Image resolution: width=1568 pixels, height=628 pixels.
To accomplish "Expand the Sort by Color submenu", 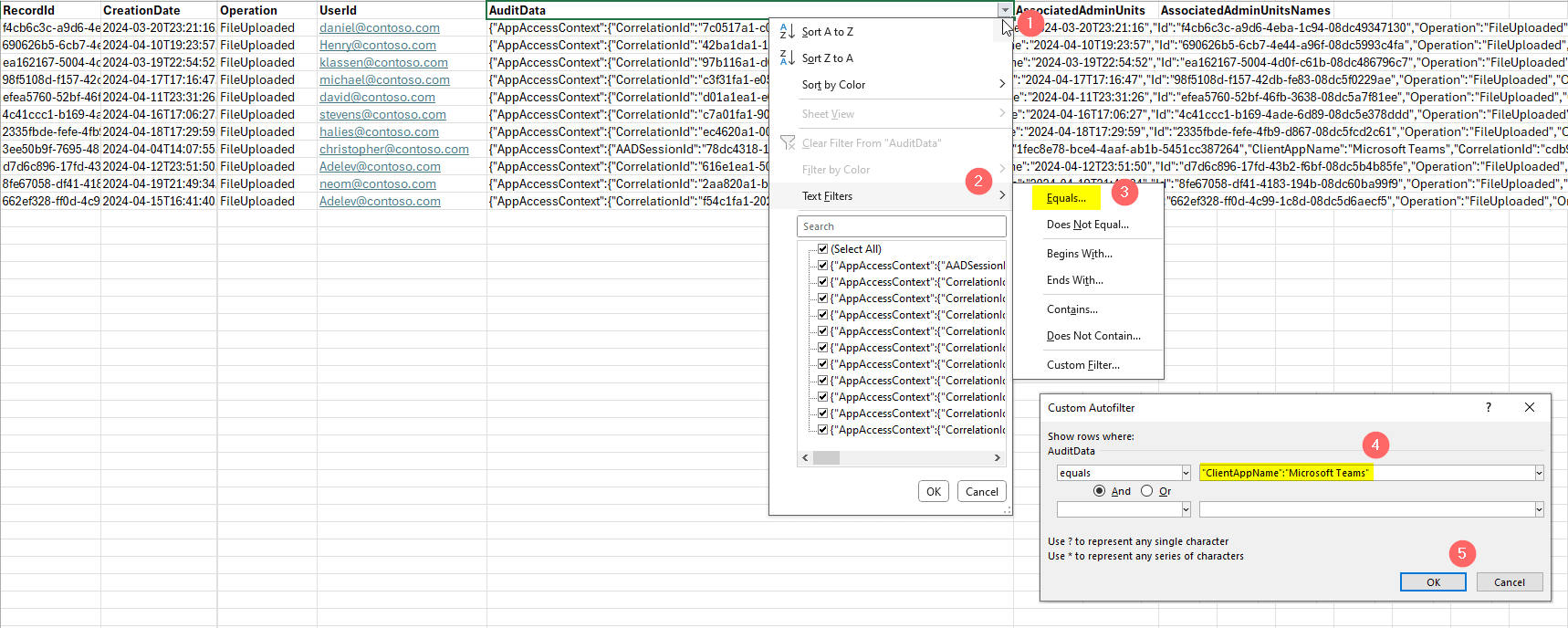I will [x=1001, y=85].
